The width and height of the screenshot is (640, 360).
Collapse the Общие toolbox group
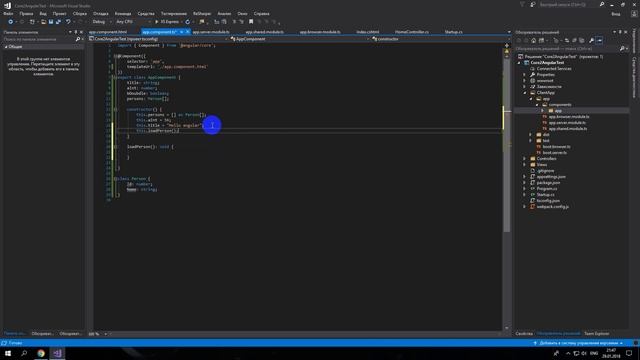(x=6, y=47)
